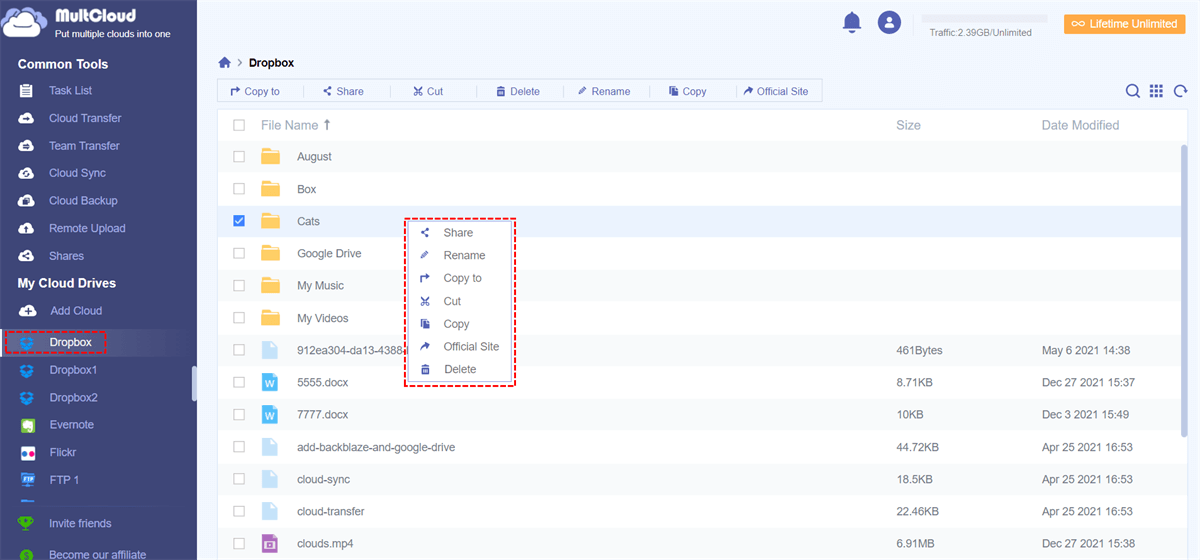The image size is (1200, 560).
Task: Go to home breadcrumb icon
Action: coord(225,63)
